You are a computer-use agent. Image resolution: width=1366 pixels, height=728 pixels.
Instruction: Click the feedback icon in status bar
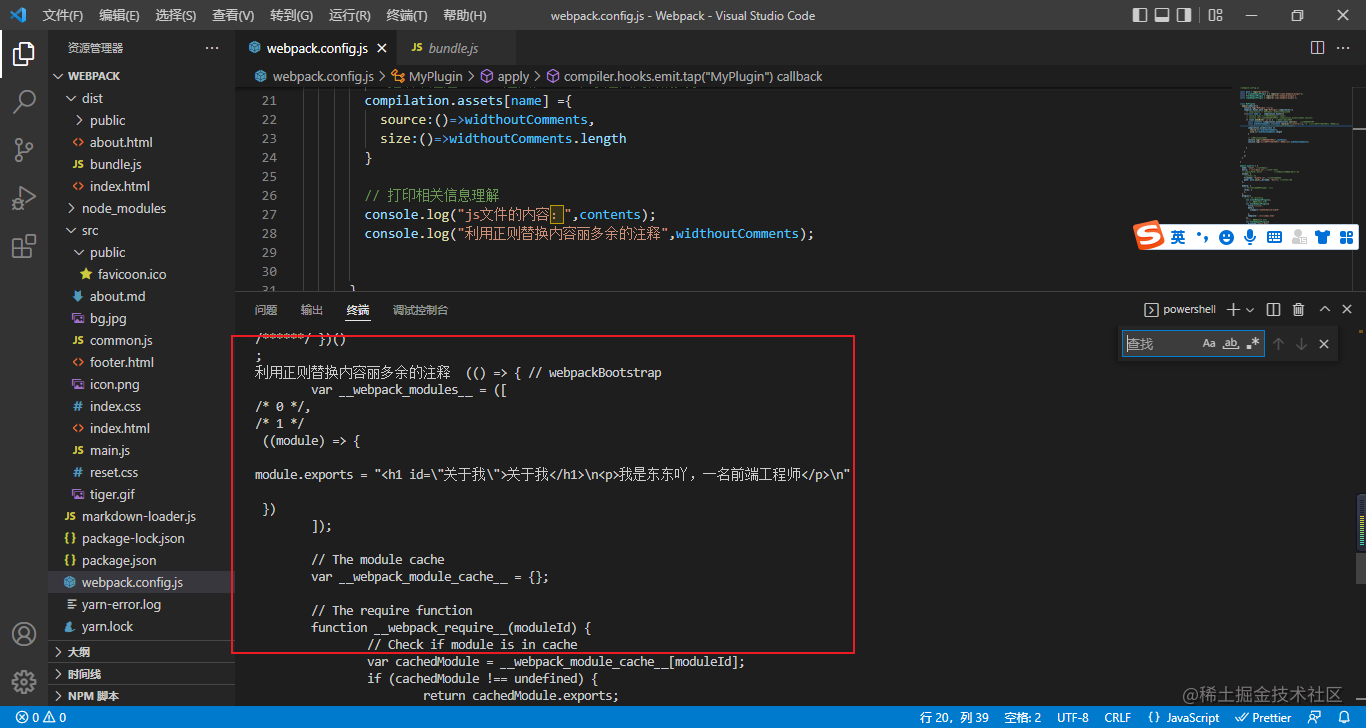pyautogui.click(x=1315, y=717)
